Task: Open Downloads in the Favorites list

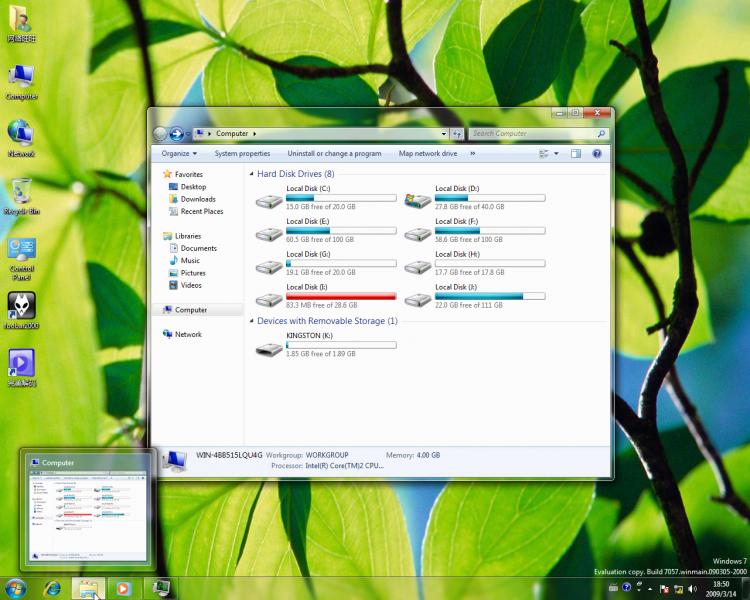Action: [x=198, y=199]
